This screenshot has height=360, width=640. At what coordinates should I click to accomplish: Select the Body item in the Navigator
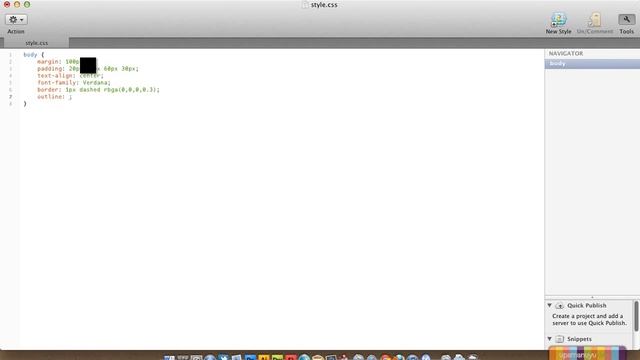pyautogui.click(x=592, y=64)
